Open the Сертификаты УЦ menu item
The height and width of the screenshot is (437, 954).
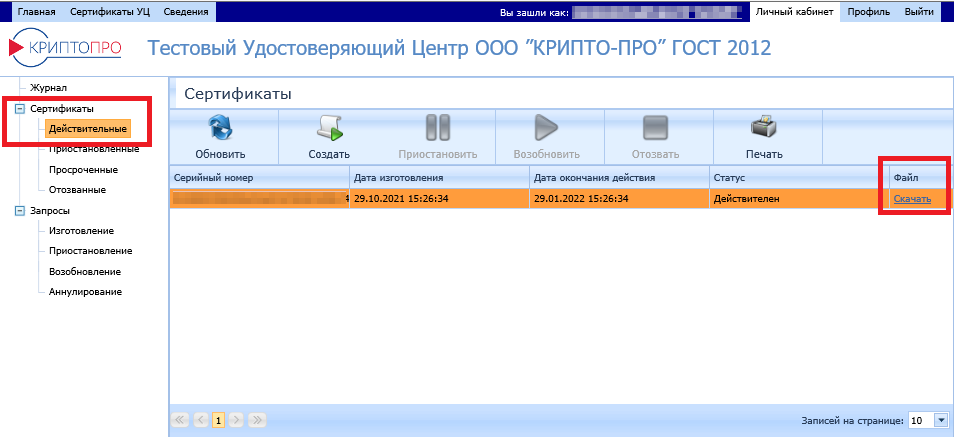[110, 12]
